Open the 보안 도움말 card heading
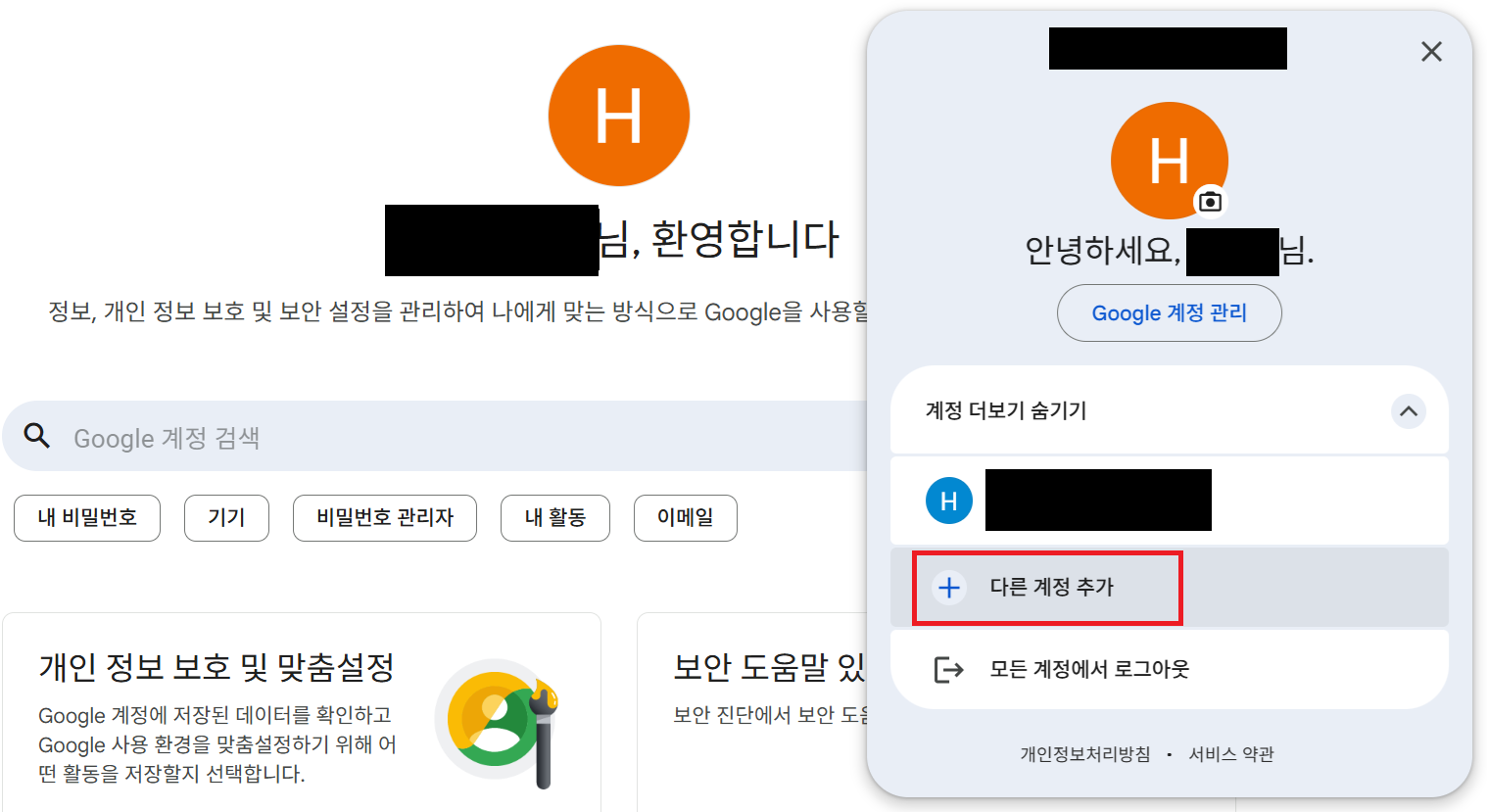The height and width of the screenshot is (812, 1487). (770, 668)
